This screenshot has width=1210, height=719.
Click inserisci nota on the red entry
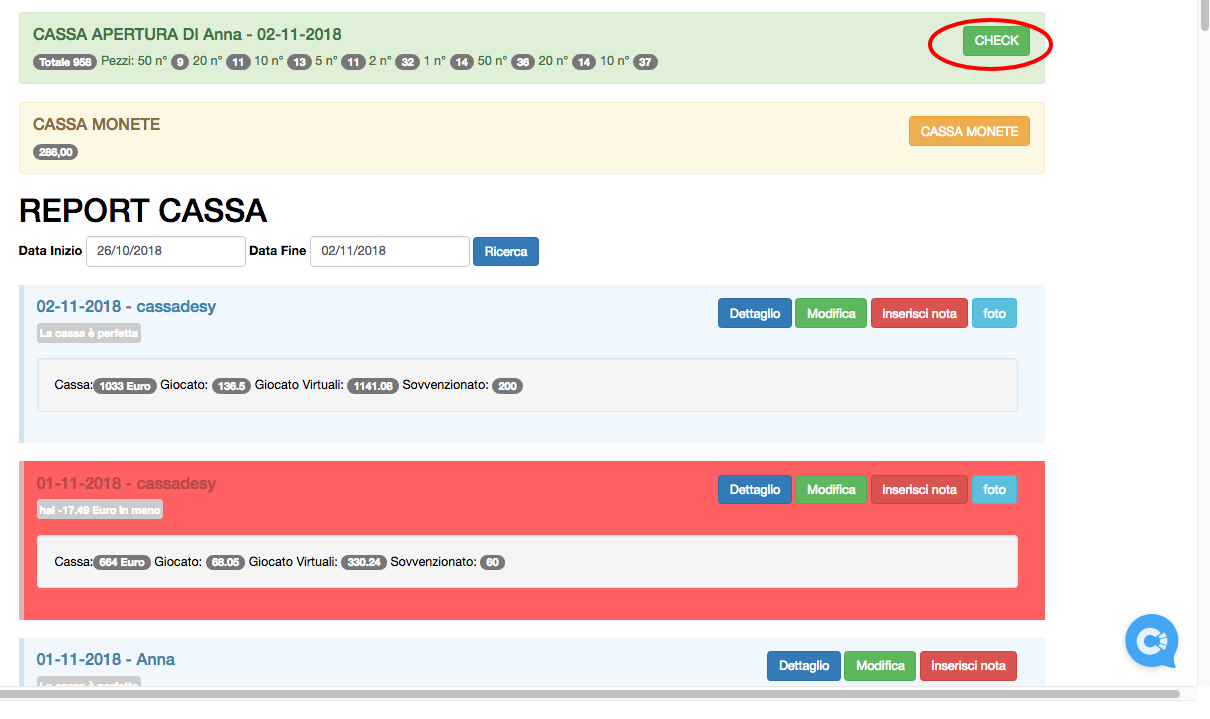tap(919, 490)
